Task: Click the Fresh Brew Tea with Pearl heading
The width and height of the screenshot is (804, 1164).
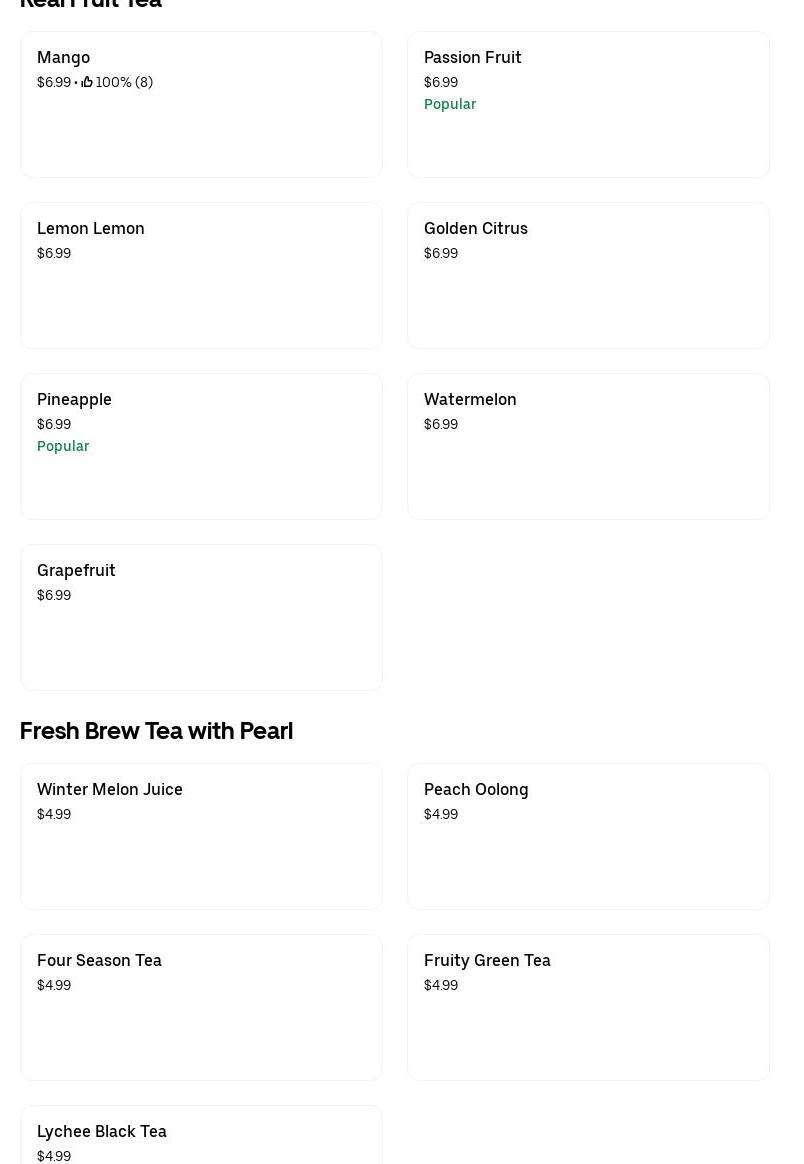Action: (x=156, y=731)
